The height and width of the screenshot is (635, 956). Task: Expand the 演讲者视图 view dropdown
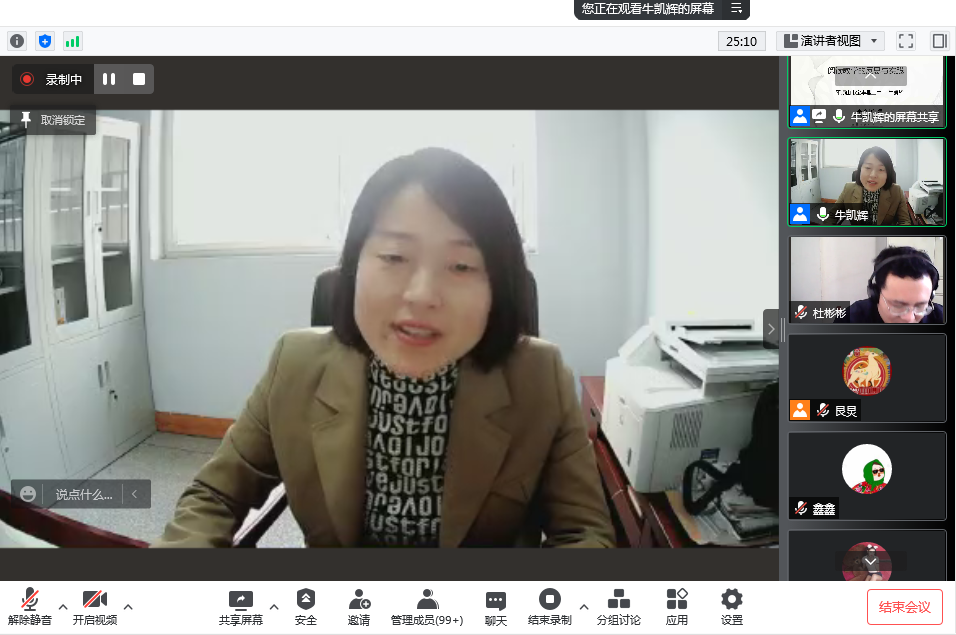830,41
